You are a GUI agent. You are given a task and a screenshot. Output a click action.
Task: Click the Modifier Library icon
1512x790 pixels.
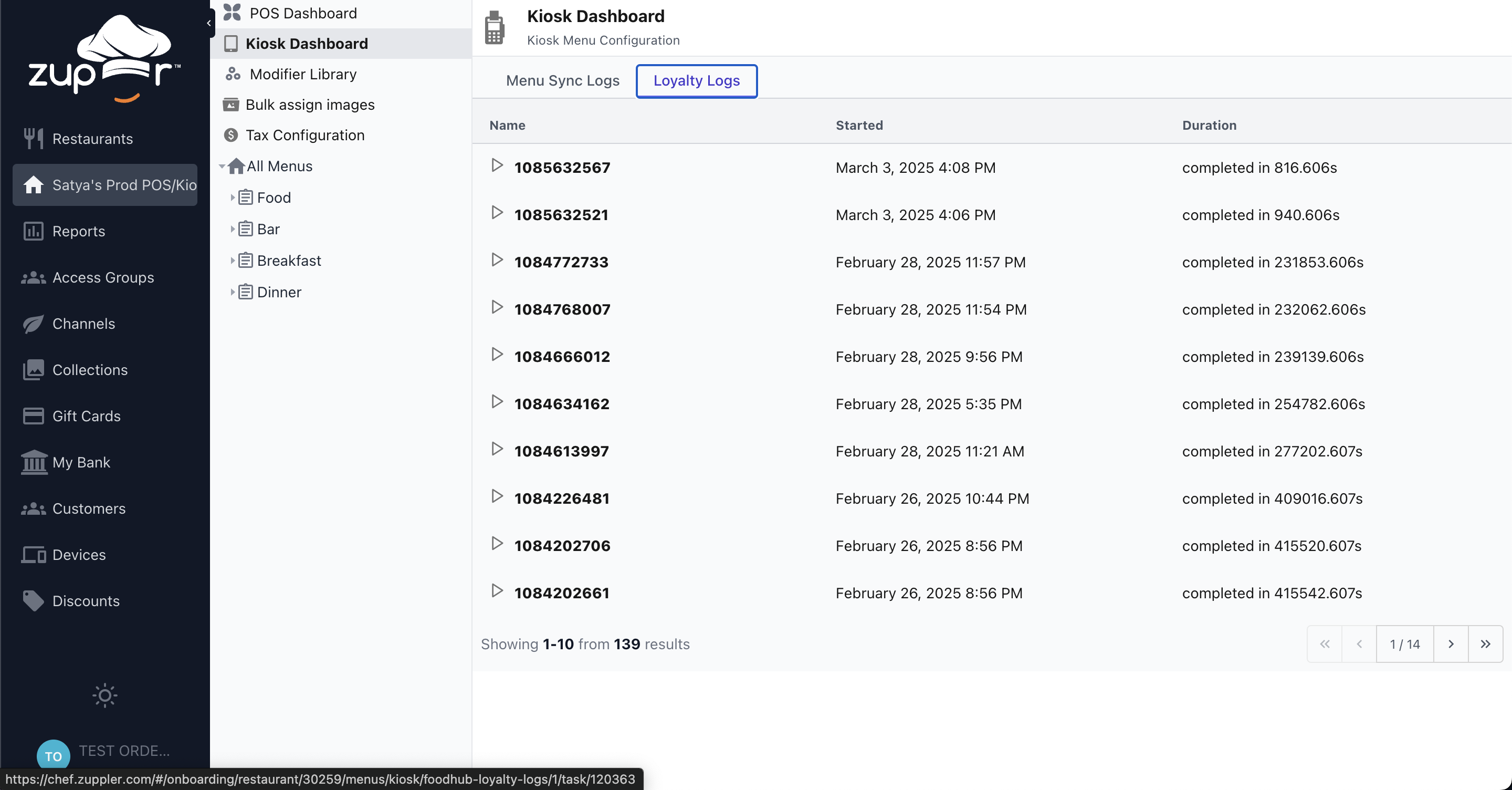coord(233,74)
